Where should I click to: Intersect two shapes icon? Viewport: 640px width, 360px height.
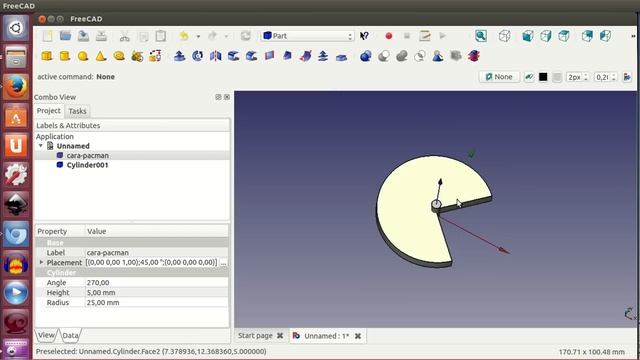[x=420, y=56]
